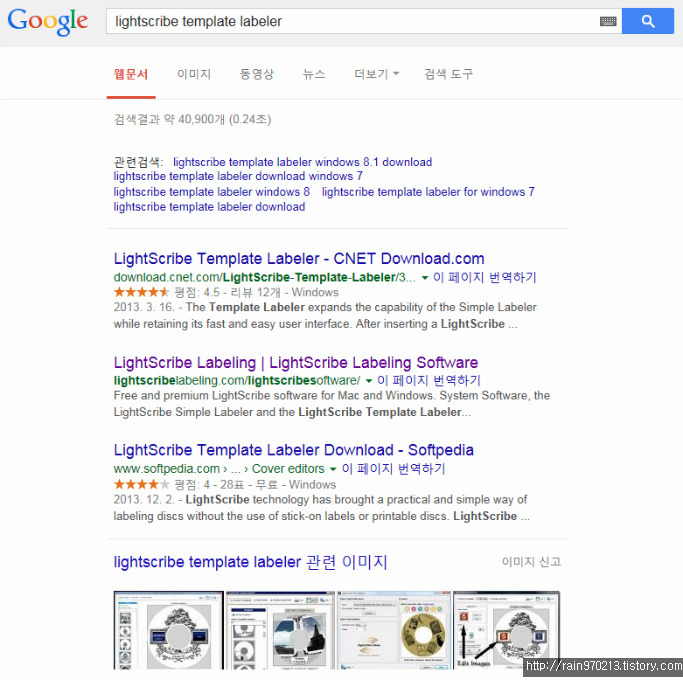683x680 pixels.
Task: Click the lightscribelabeling.com green URL
Action: coord(237,380)
